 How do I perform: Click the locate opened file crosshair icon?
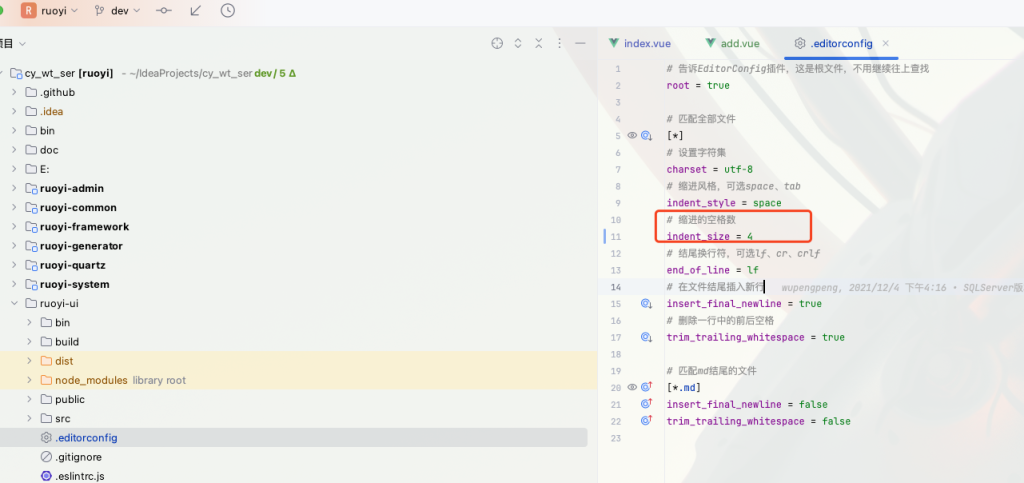[497, 44]
